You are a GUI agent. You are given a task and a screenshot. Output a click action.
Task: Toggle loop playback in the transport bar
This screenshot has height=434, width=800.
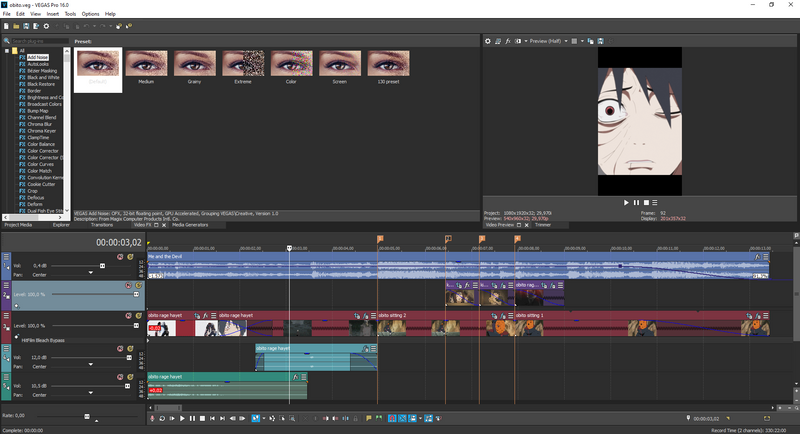(163, 418)
